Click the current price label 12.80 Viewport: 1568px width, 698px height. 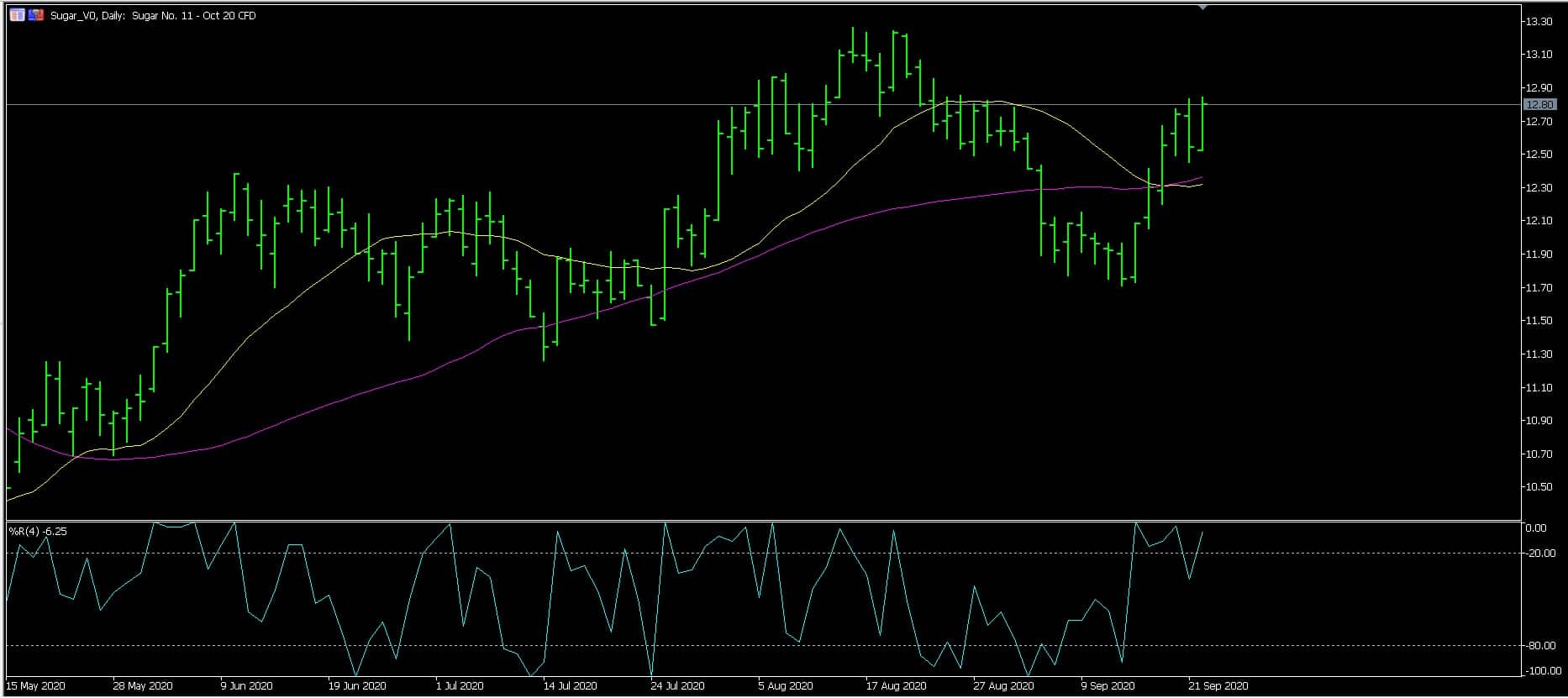point(1539,105)
